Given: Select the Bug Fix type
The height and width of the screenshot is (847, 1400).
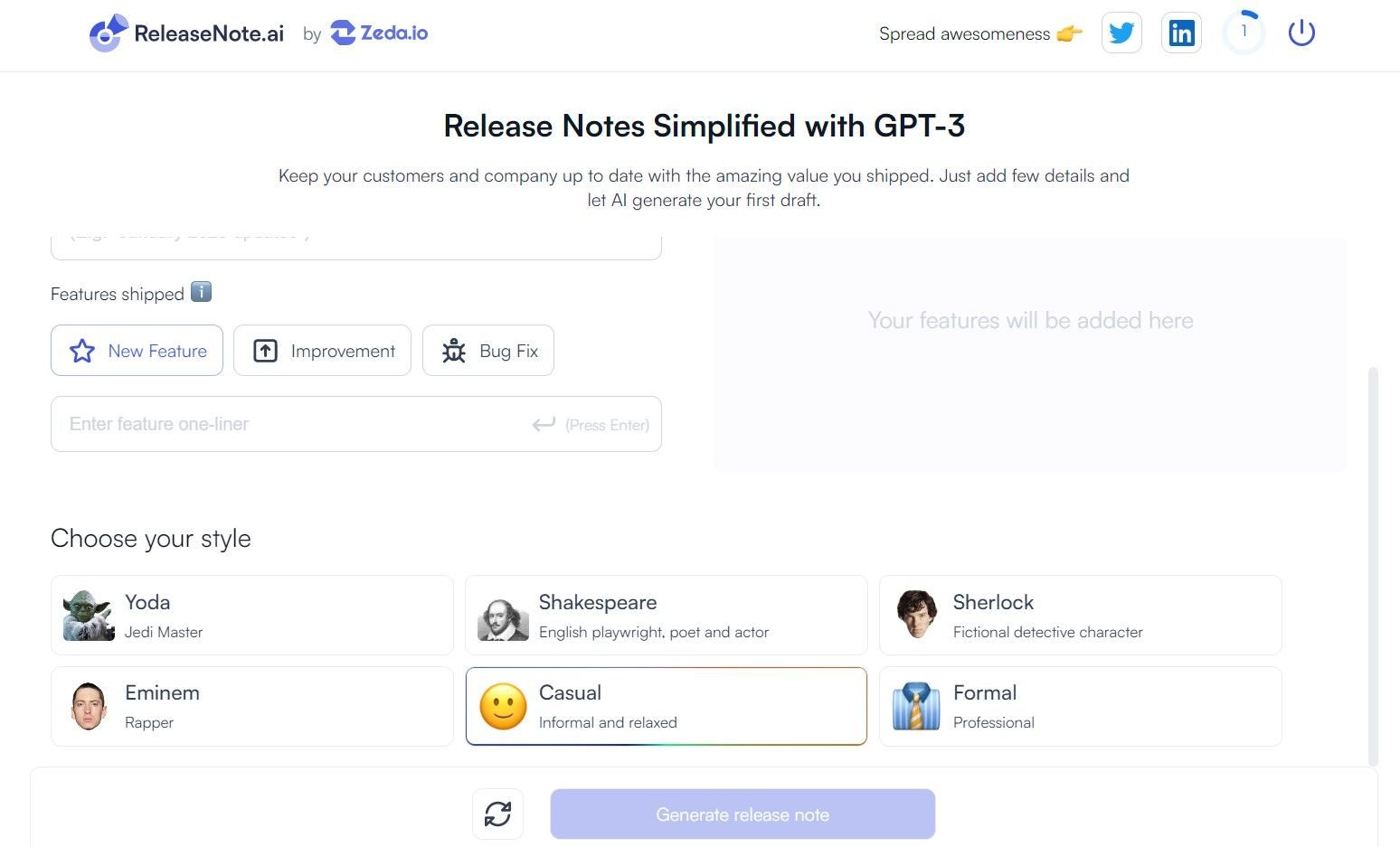Looking at the screenshot, I should (x=488, y=351).
